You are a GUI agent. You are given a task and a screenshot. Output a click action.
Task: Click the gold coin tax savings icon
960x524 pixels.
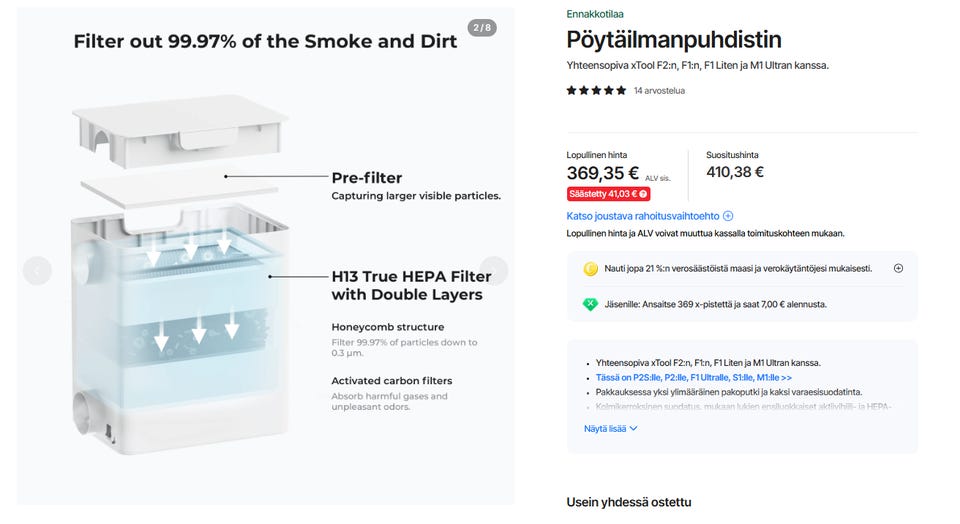[x=590, y=269]
